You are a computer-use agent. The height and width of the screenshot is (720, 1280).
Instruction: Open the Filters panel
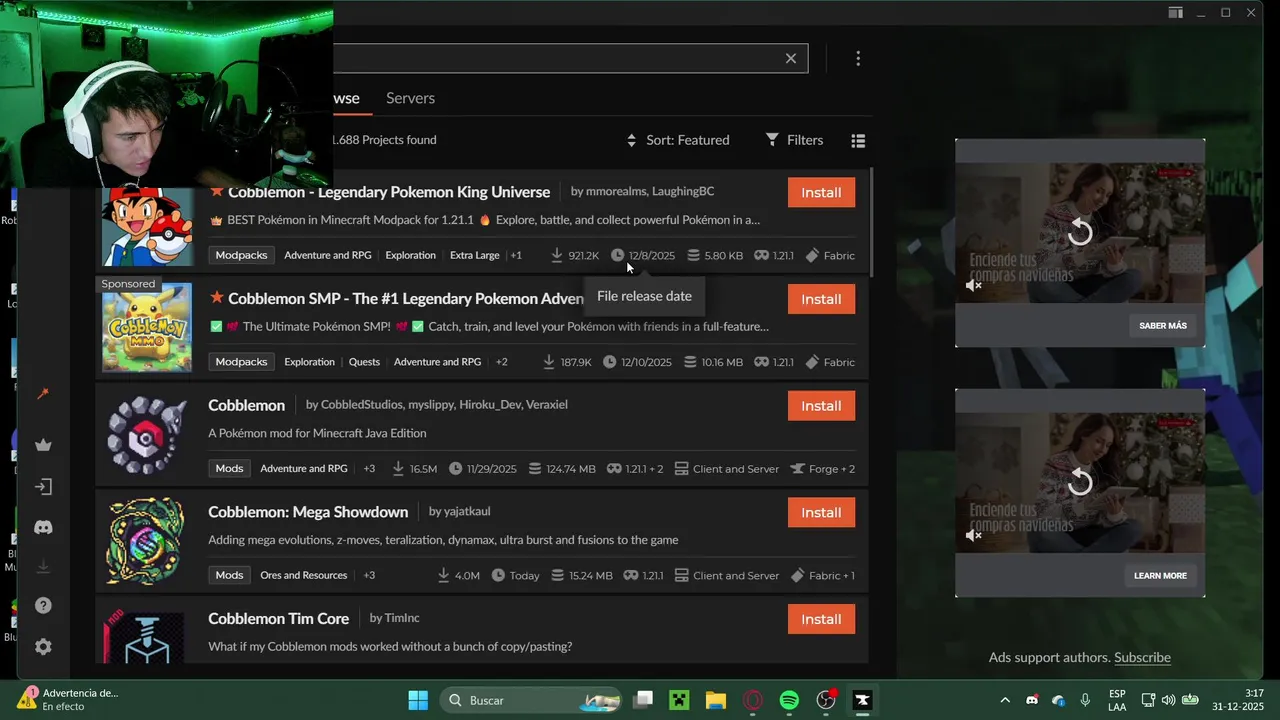[794, 140]
